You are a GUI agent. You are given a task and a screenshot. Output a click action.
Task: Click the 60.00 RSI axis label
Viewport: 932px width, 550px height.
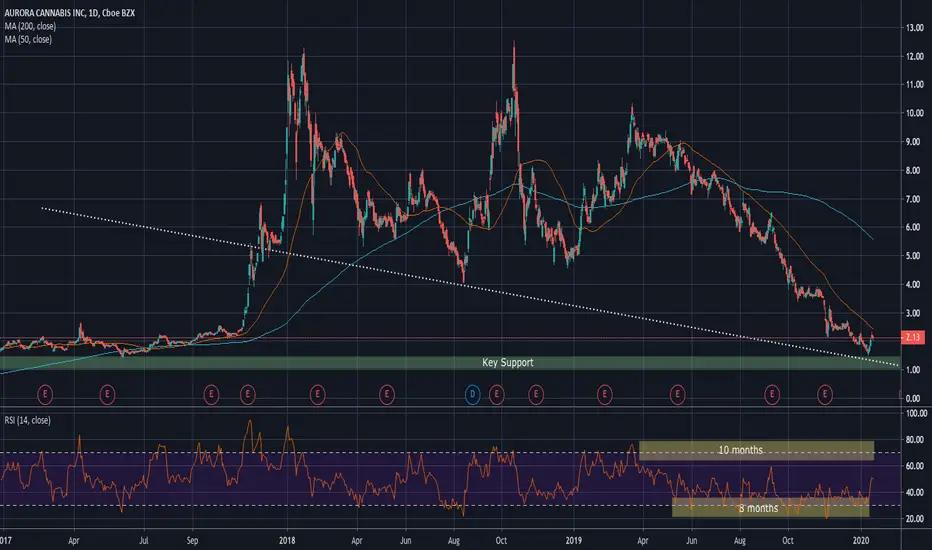[915, 466]
